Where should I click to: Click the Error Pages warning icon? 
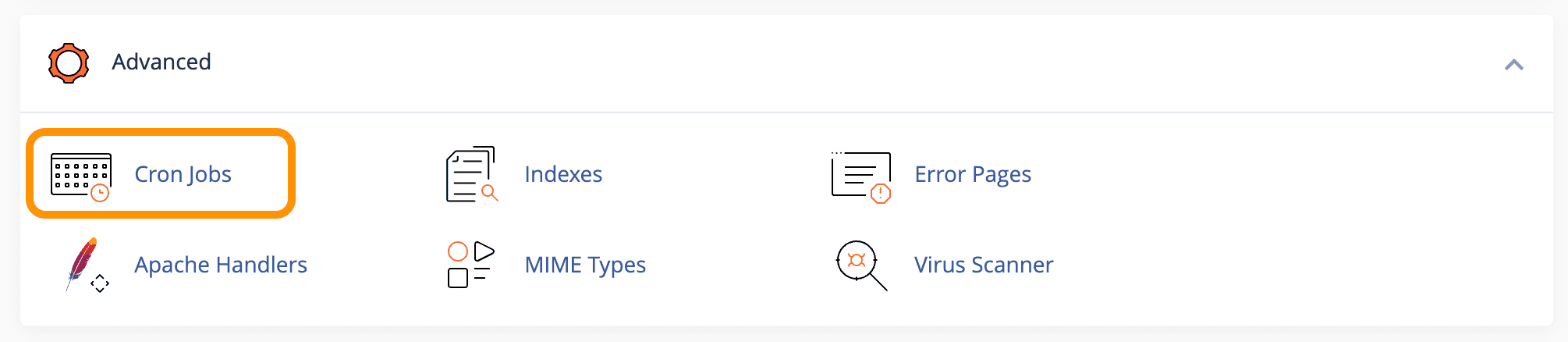(861, 176)
